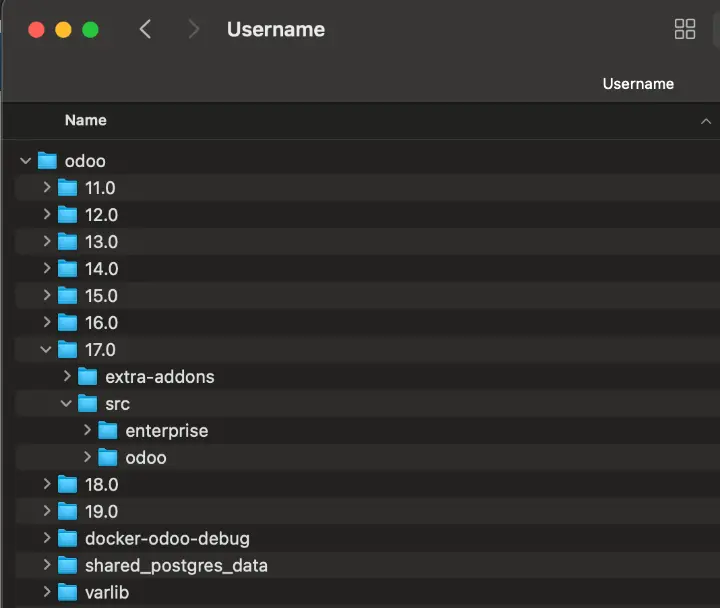The image size is (720, 608).
Task: Select the Username path tab
Action: coord(638,84)
